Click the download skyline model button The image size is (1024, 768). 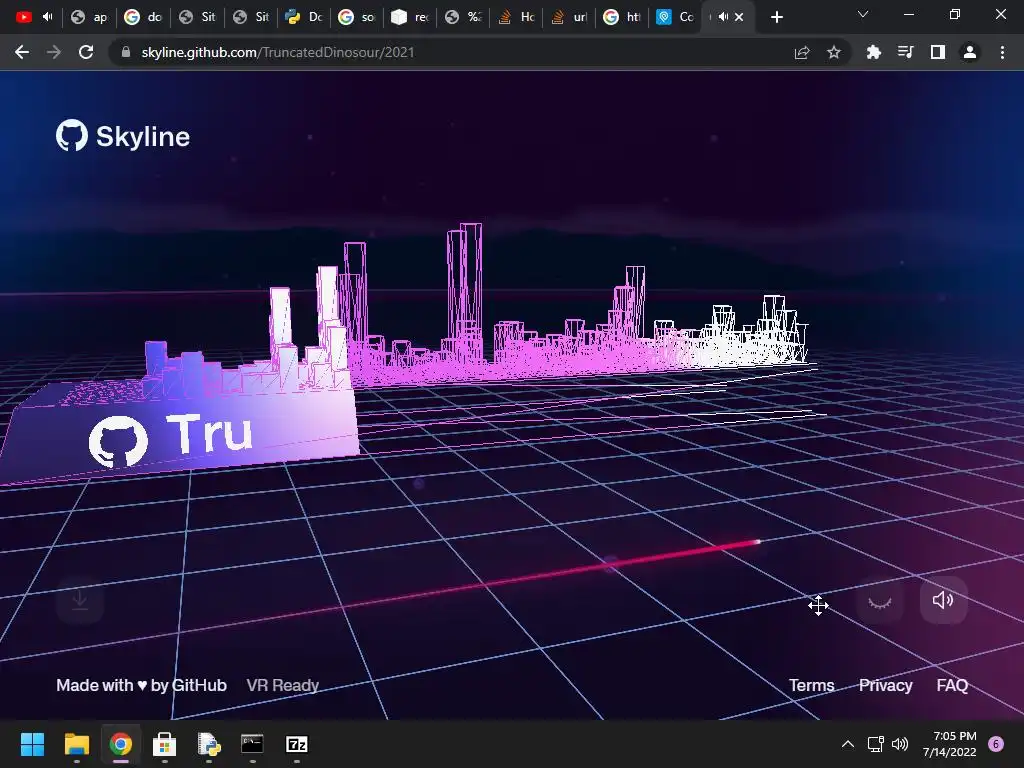coord(80,600)
